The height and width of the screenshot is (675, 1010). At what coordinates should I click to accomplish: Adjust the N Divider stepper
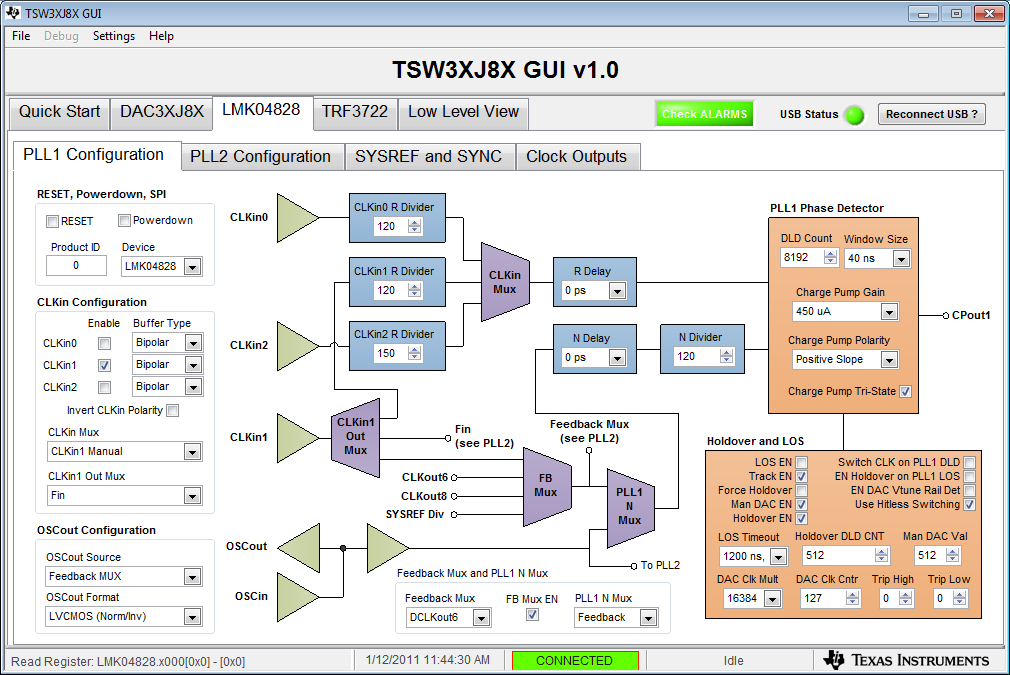click(727, 356)
